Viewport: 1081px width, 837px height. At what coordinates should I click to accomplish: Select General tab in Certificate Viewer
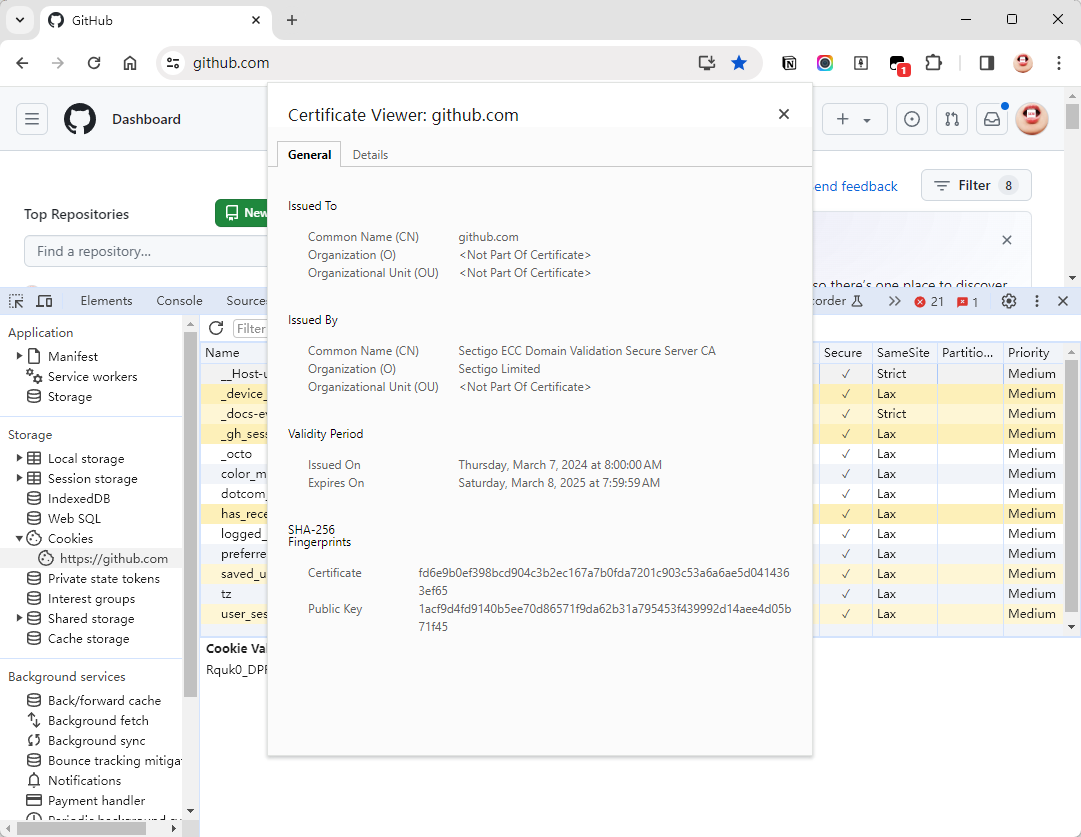tap(310, 155)
